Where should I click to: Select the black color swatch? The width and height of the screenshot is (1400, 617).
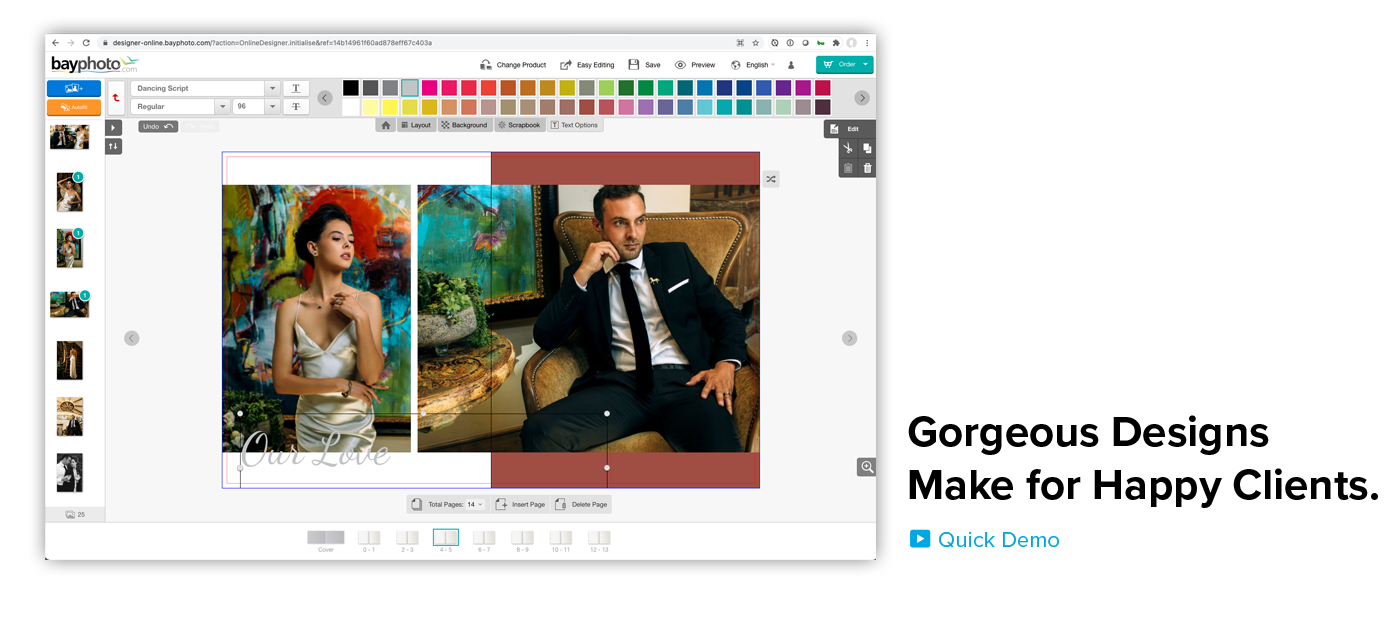(351, 88)
